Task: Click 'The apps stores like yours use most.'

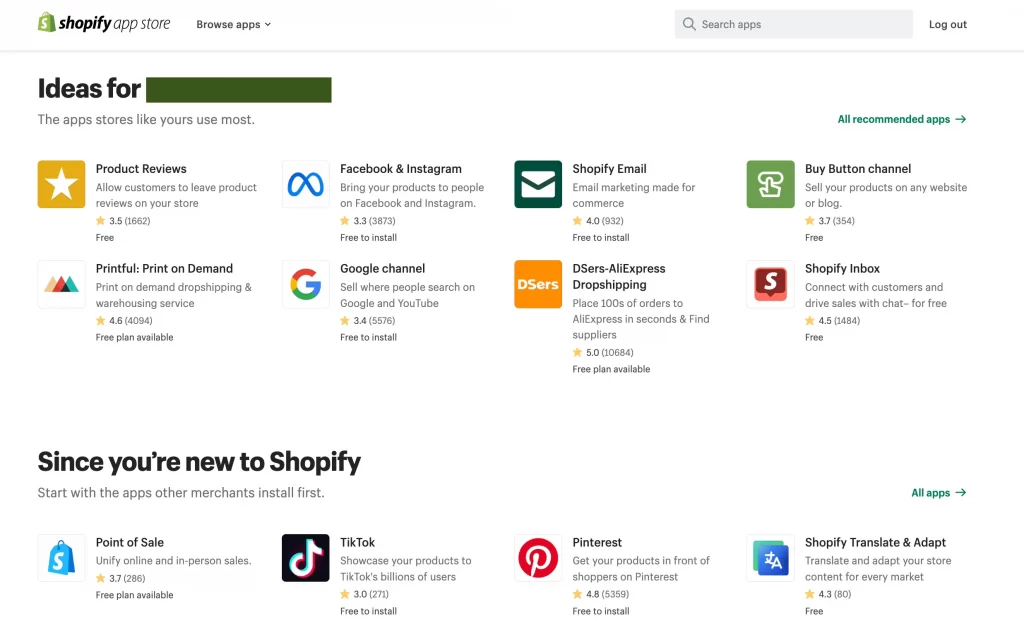Action: (146, 120)
